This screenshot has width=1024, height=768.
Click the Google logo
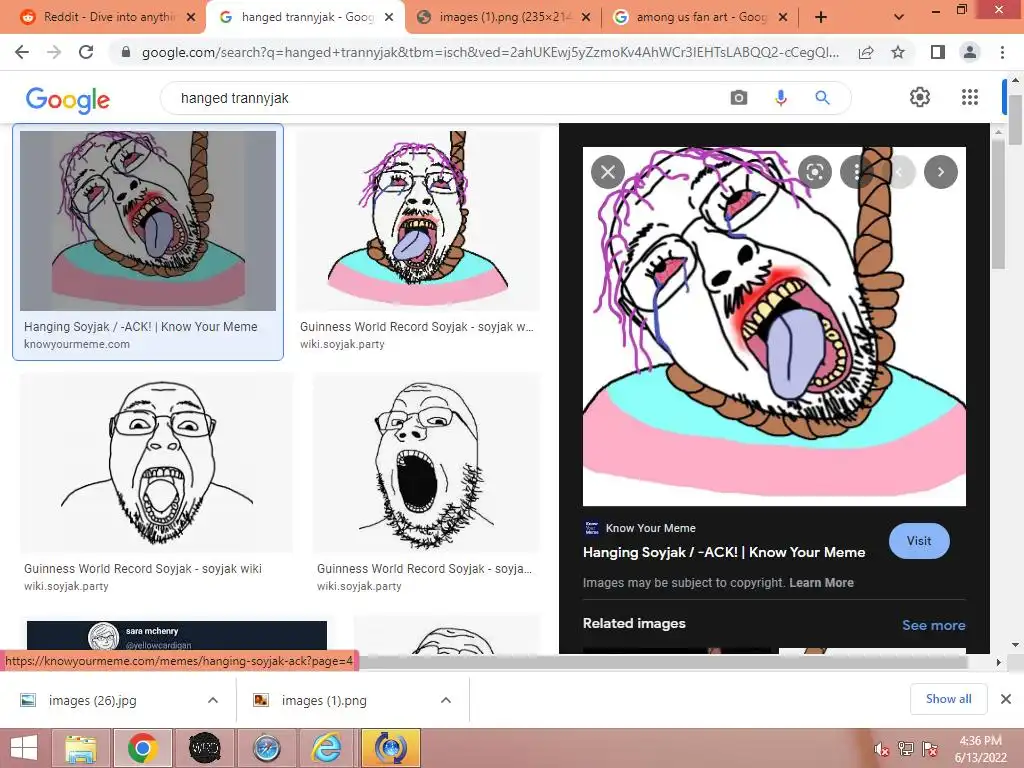pyautogui.click(x=68, y=100)
